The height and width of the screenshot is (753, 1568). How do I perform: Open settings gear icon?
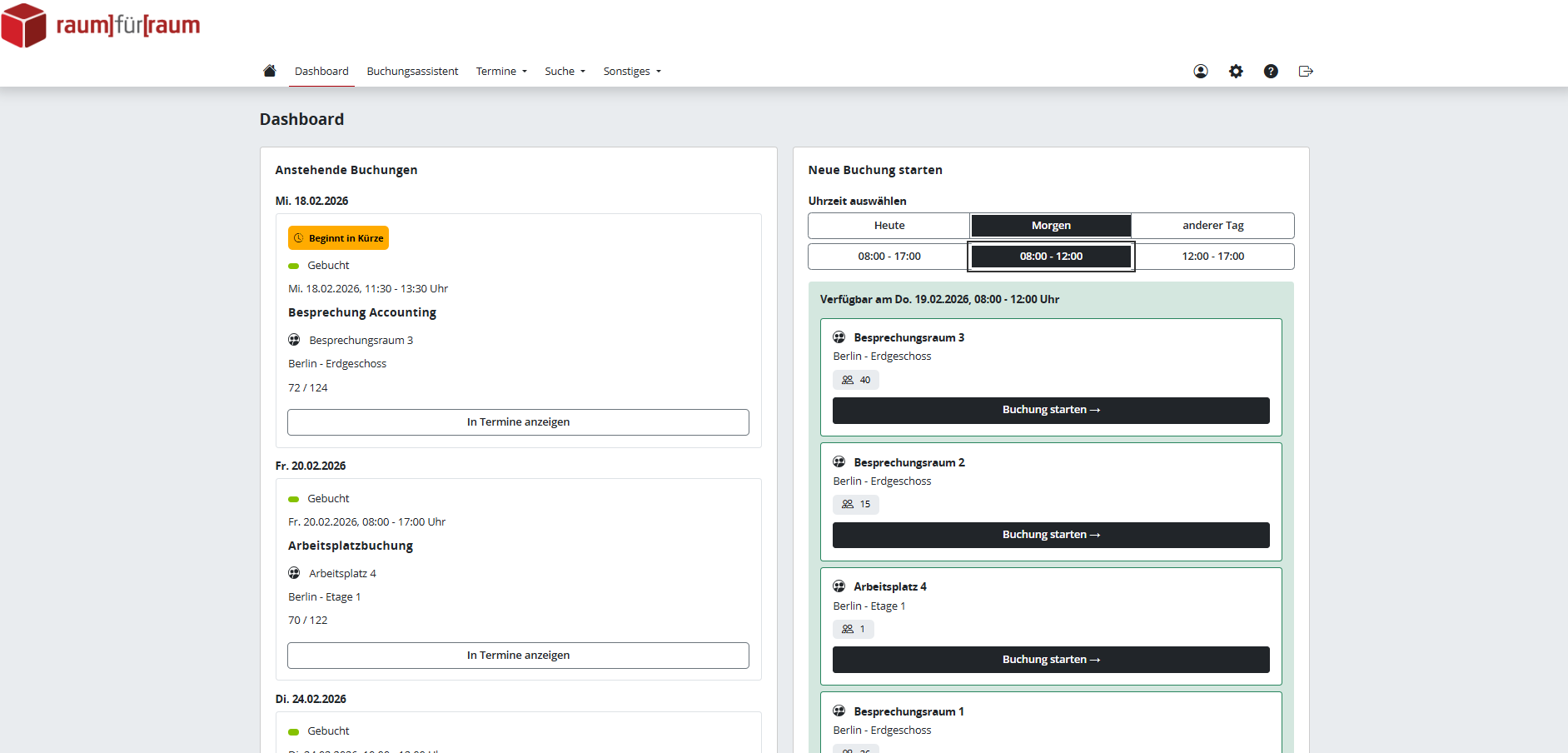click(x=1236, y=72)
